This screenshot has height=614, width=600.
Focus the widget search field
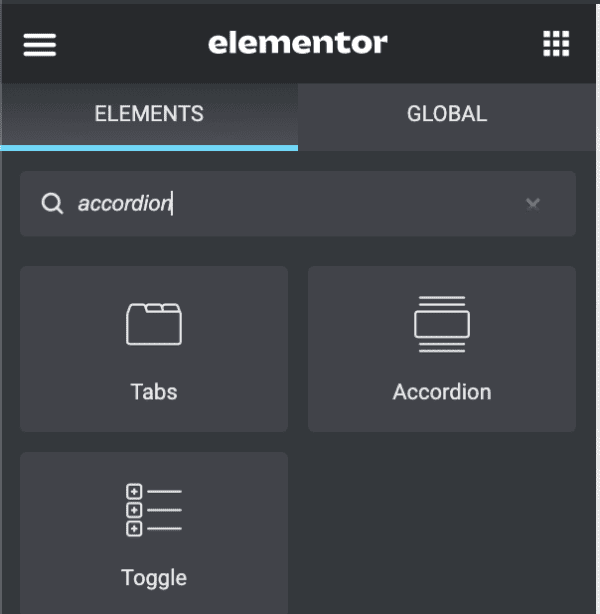tap(300, 204)
